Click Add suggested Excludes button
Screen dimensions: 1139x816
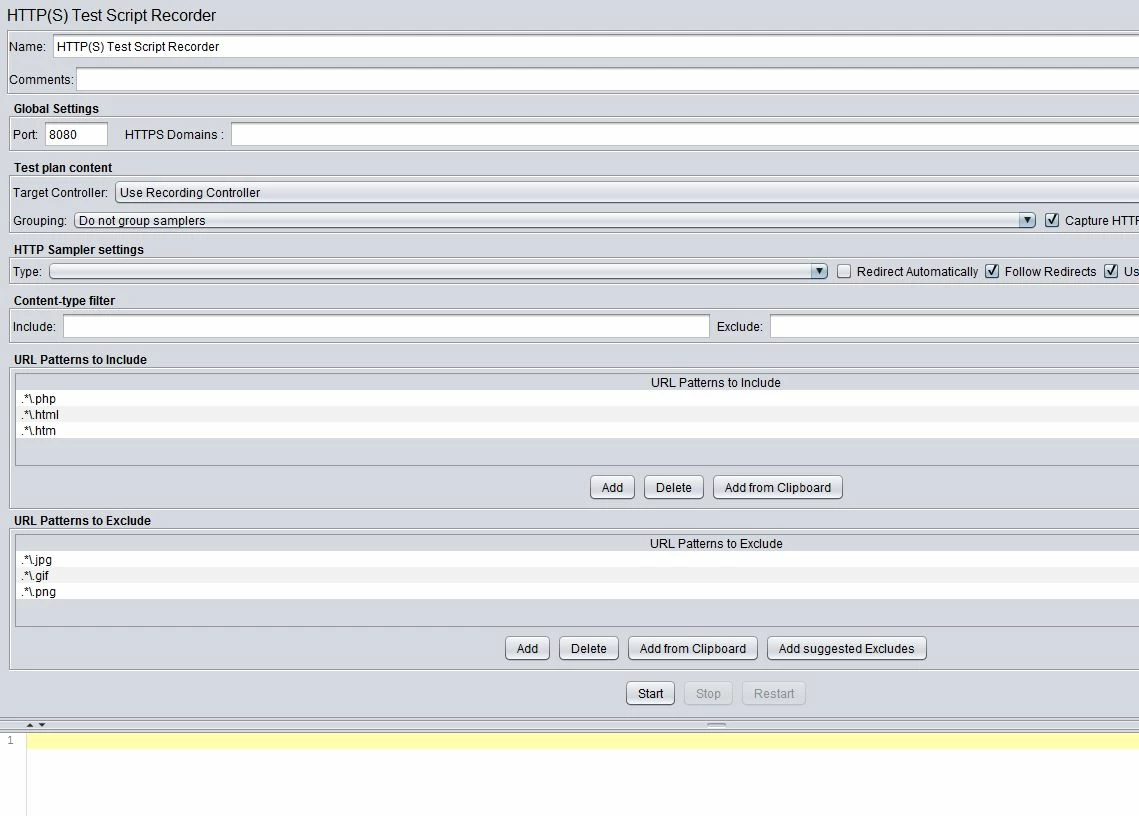click(846, 649)
